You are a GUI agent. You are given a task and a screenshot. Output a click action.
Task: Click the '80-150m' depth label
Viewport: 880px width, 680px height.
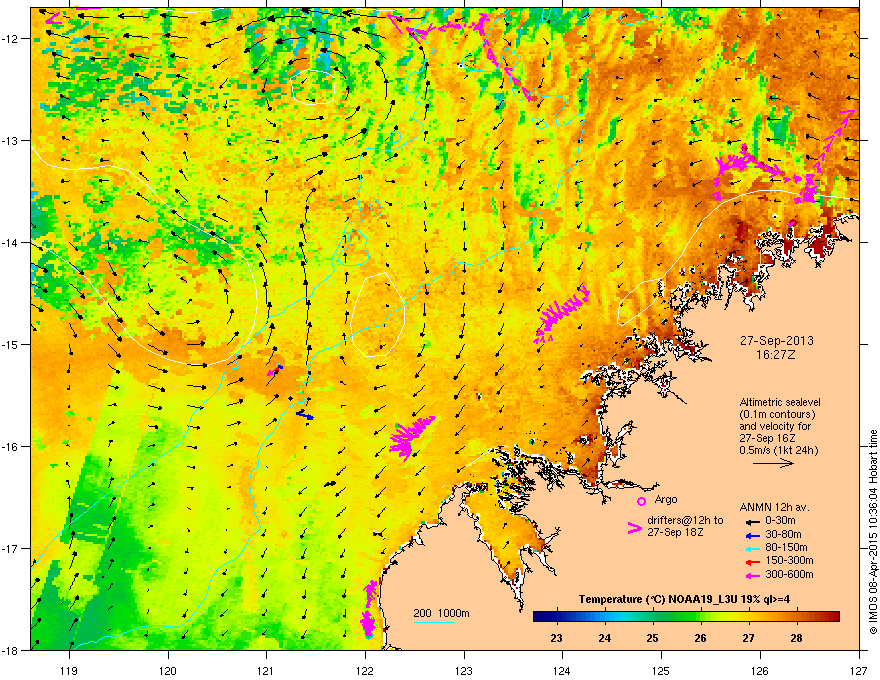[x=786, y=547]
